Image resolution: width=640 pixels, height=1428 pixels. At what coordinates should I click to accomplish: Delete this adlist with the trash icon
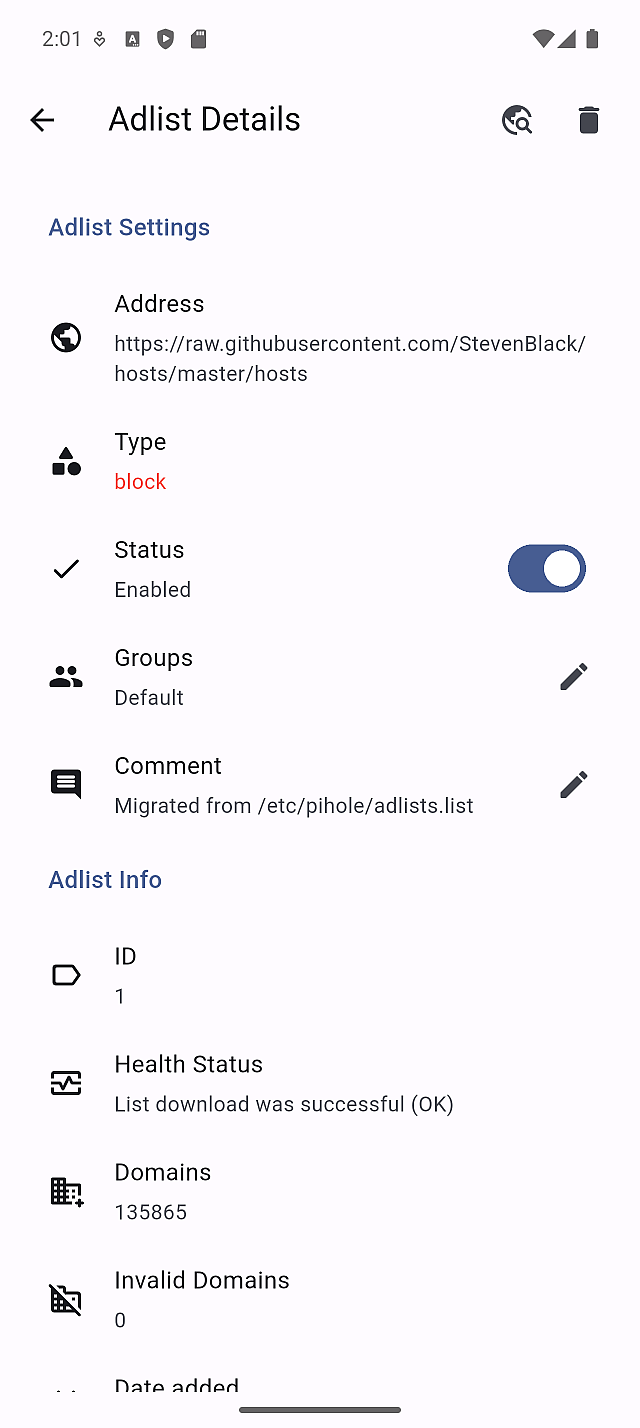pyautogui.click(x=589, y=120)
